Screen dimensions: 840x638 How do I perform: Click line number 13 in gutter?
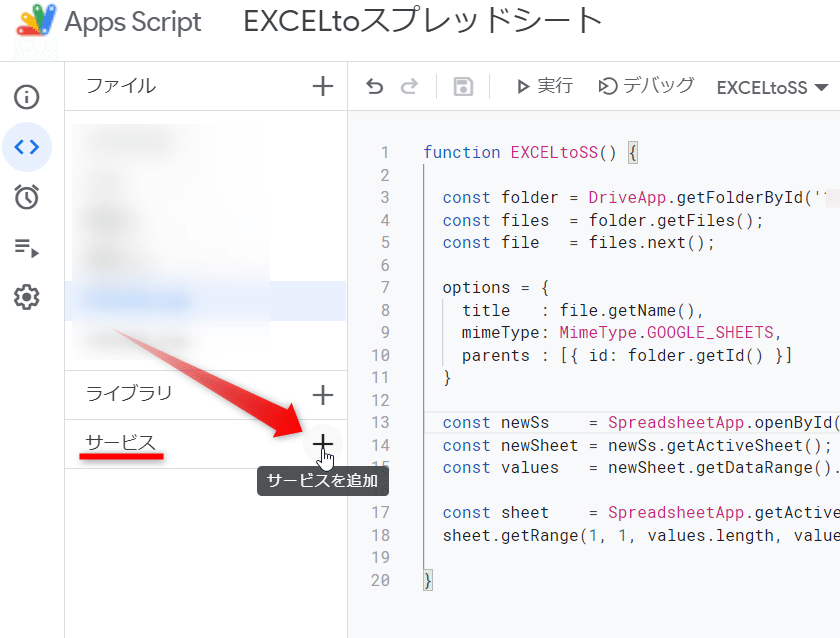(380, 423)
